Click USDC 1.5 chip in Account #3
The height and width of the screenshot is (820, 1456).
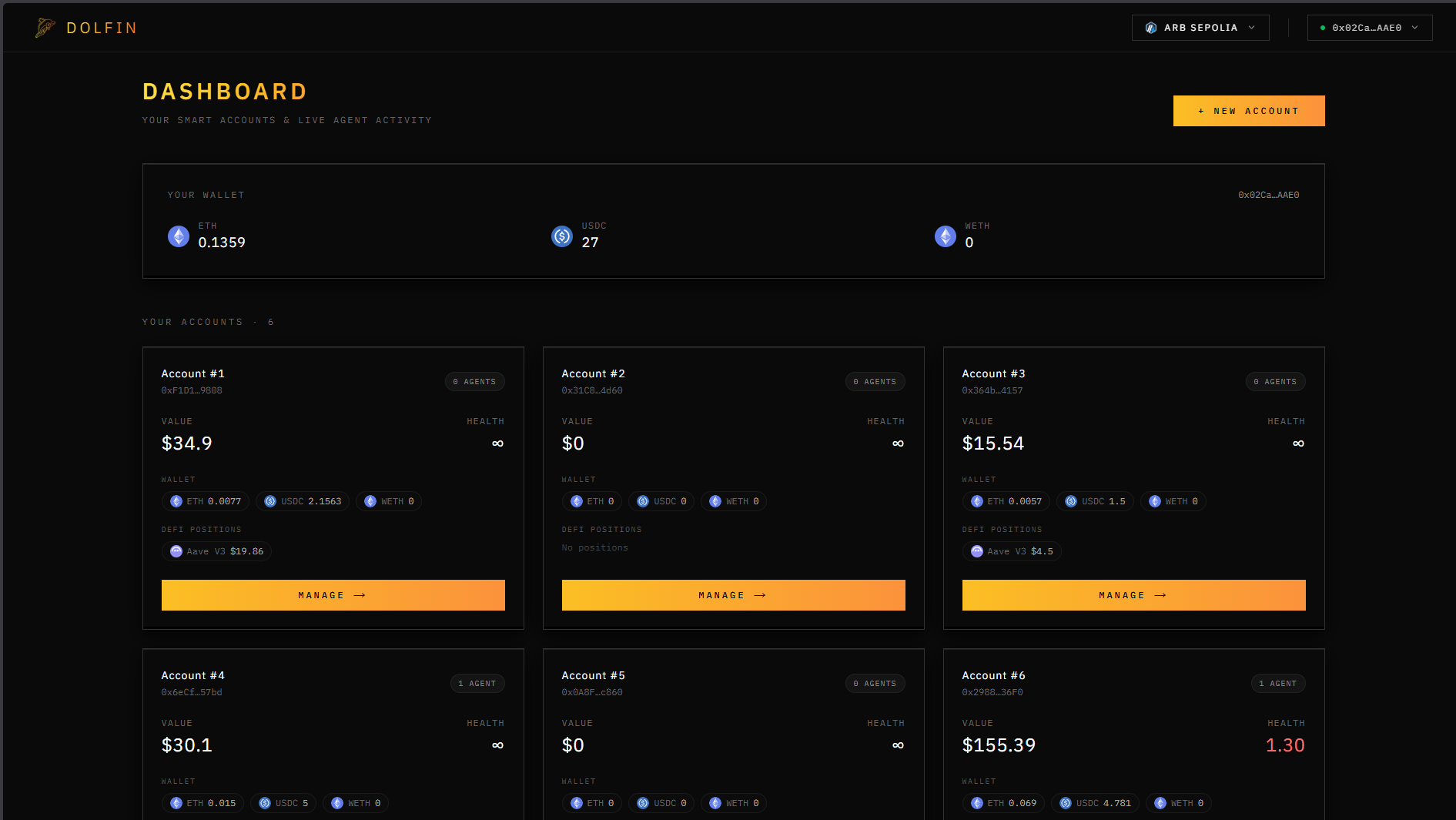[x=1095, y=501]
